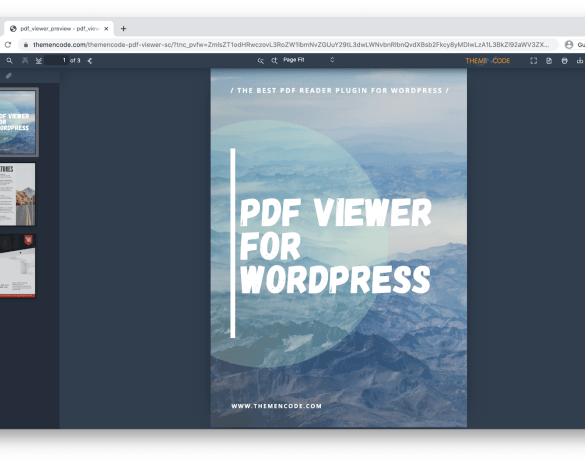
Task: Download the PDF using toolbar icon
Action: point(580,60)
